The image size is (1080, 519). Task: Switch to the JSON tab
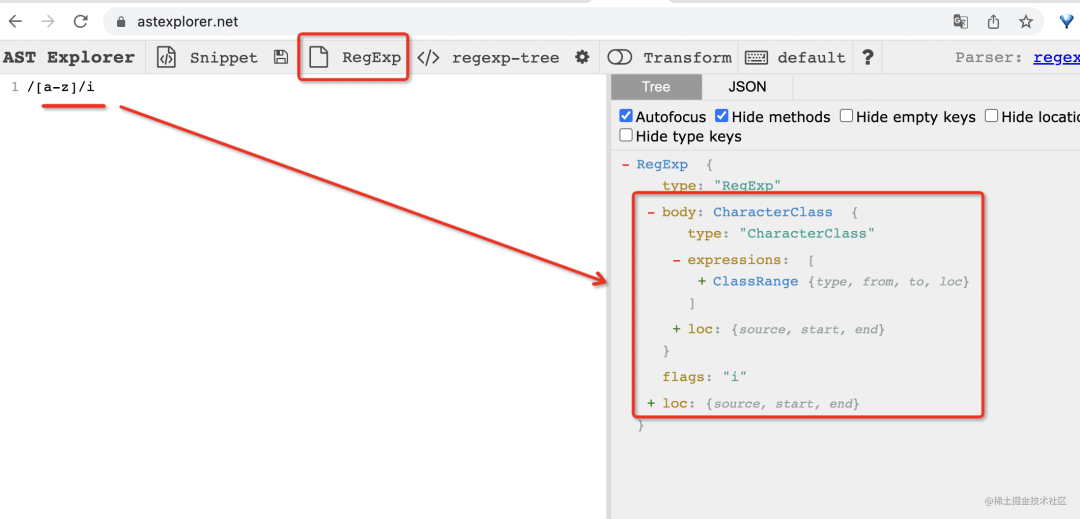(747, 87)
